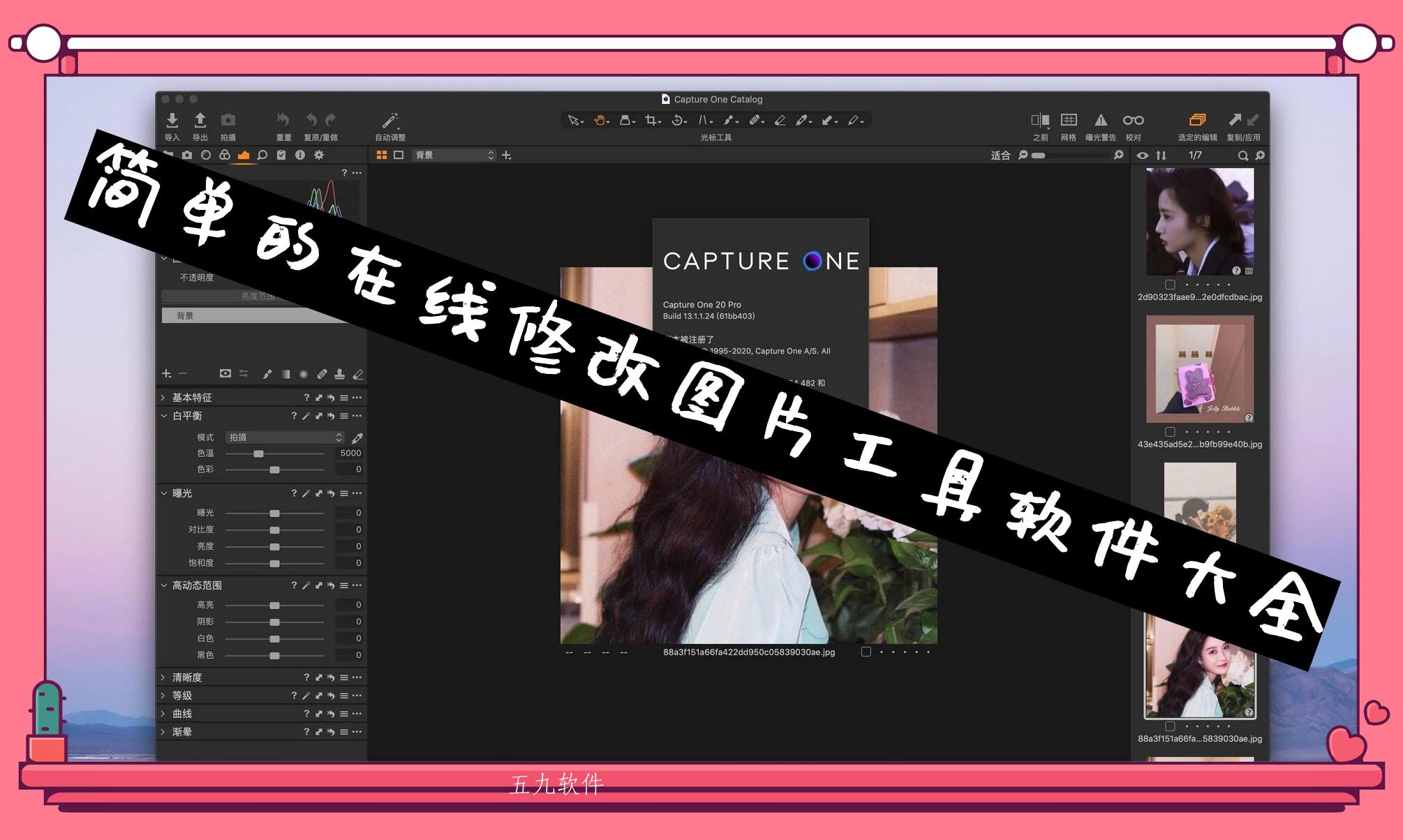1403x840 pixels.
Task: Click the Import (导入) toolbar icon
Action: [x=172, y=120]
